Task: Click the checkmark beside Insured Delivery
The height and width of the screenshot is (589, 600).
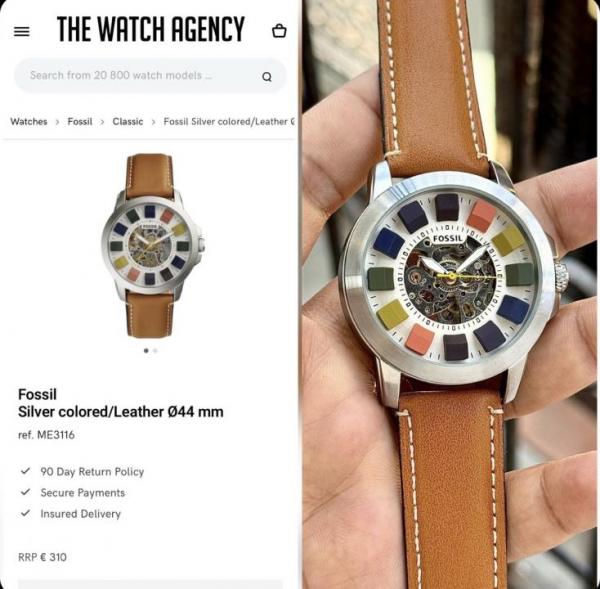Action: point(25,513)
